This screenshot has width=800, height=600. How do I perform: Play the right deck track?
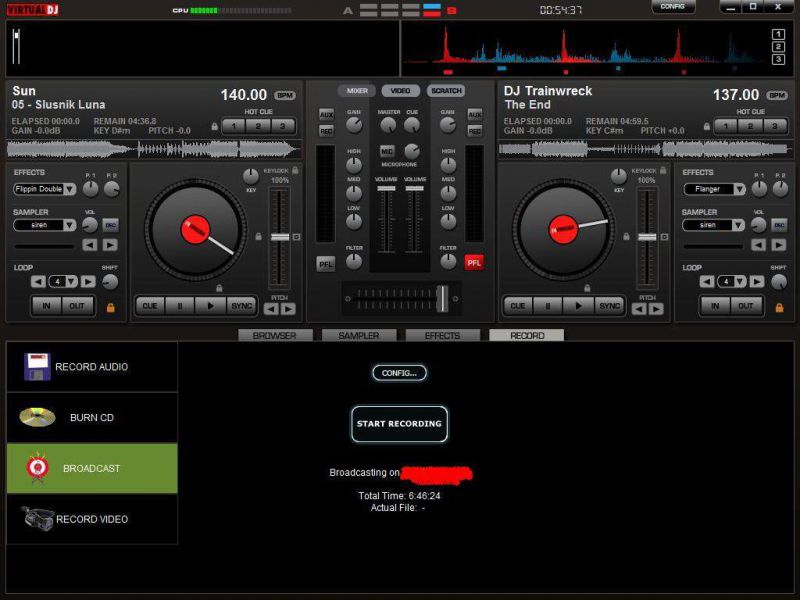(578, 306)
